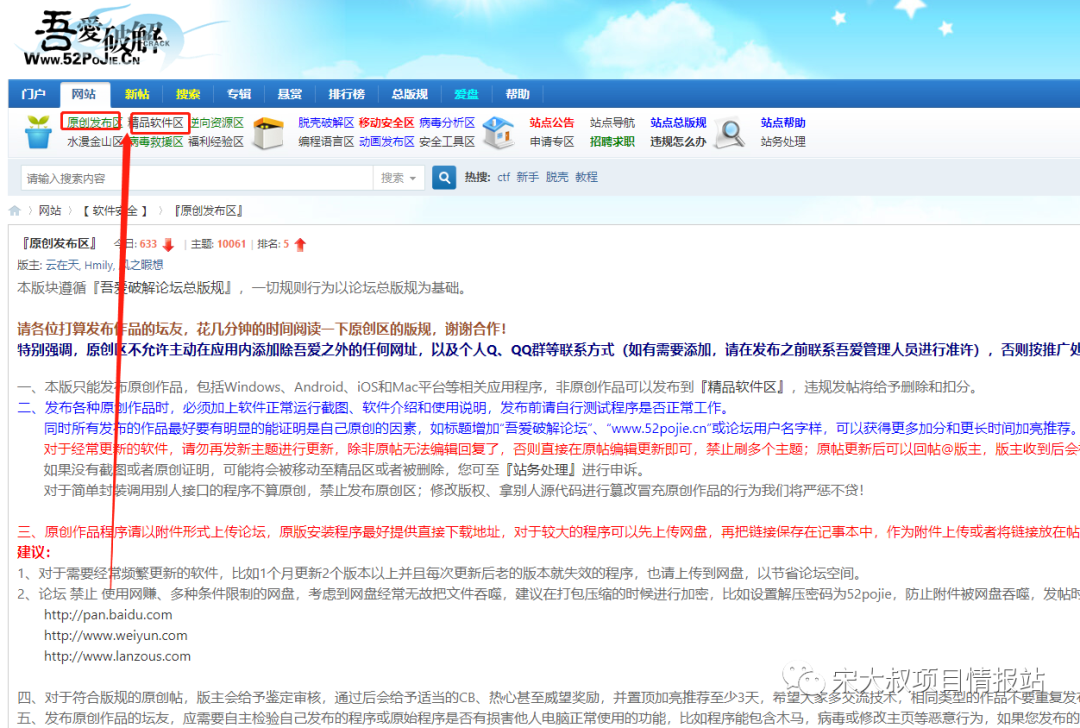This screenshot has height=728, width=1080.
Task: Open the 门户 nav tab
Action: pos(34,94)
